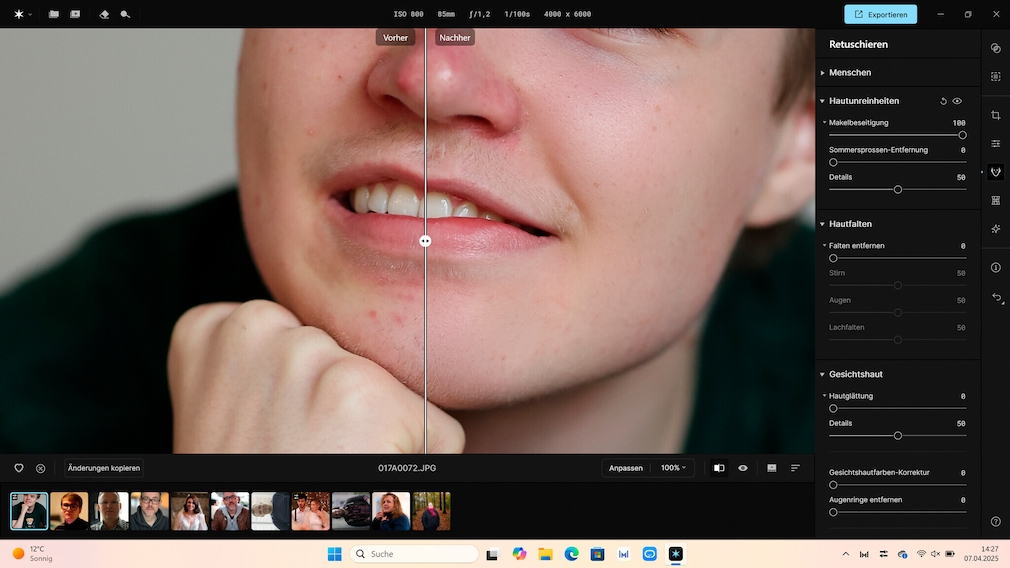Mark photo as favorite with heart icon

click(19, 468)
